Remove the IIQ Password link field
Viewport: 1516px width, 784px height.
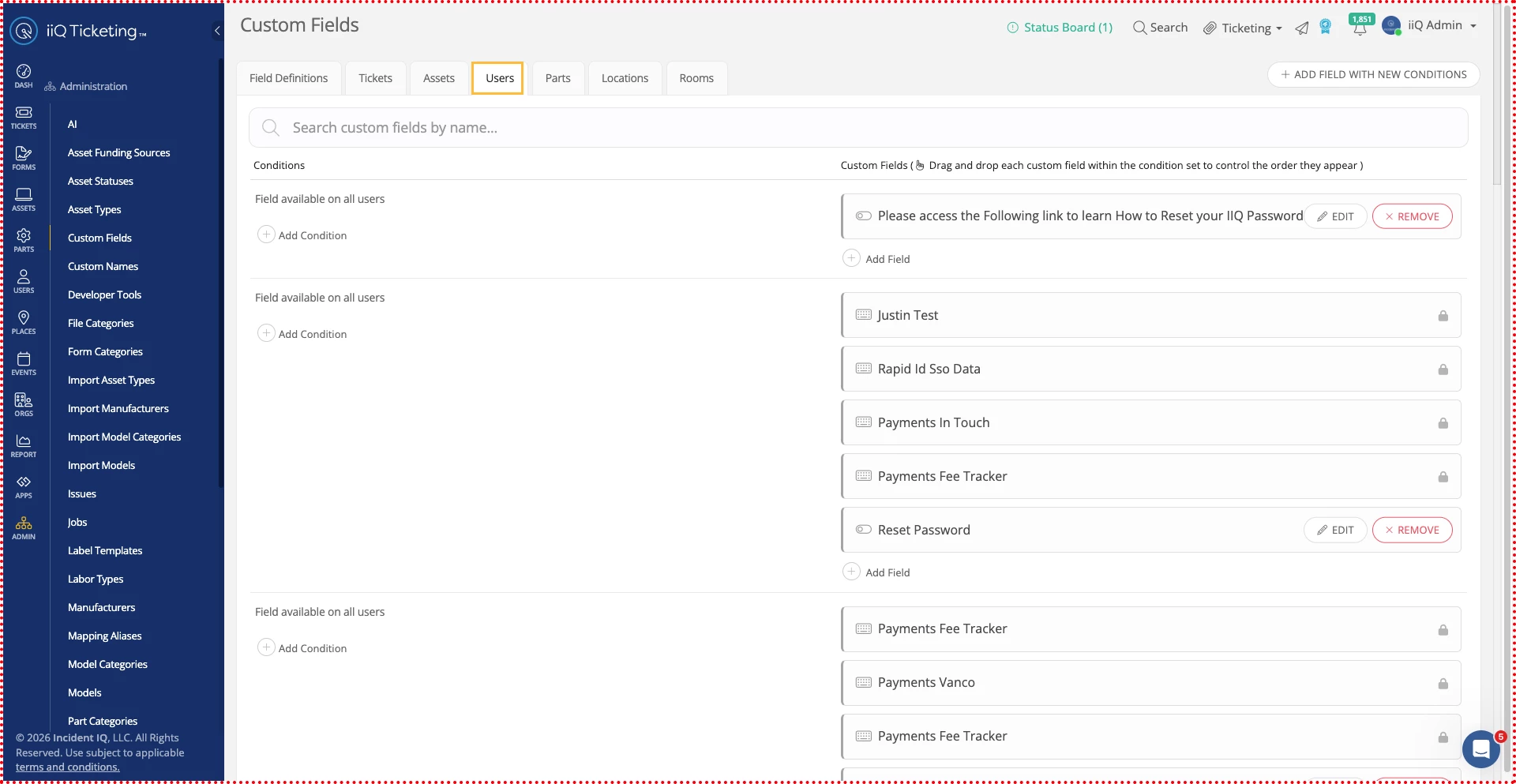[1412, 216]
